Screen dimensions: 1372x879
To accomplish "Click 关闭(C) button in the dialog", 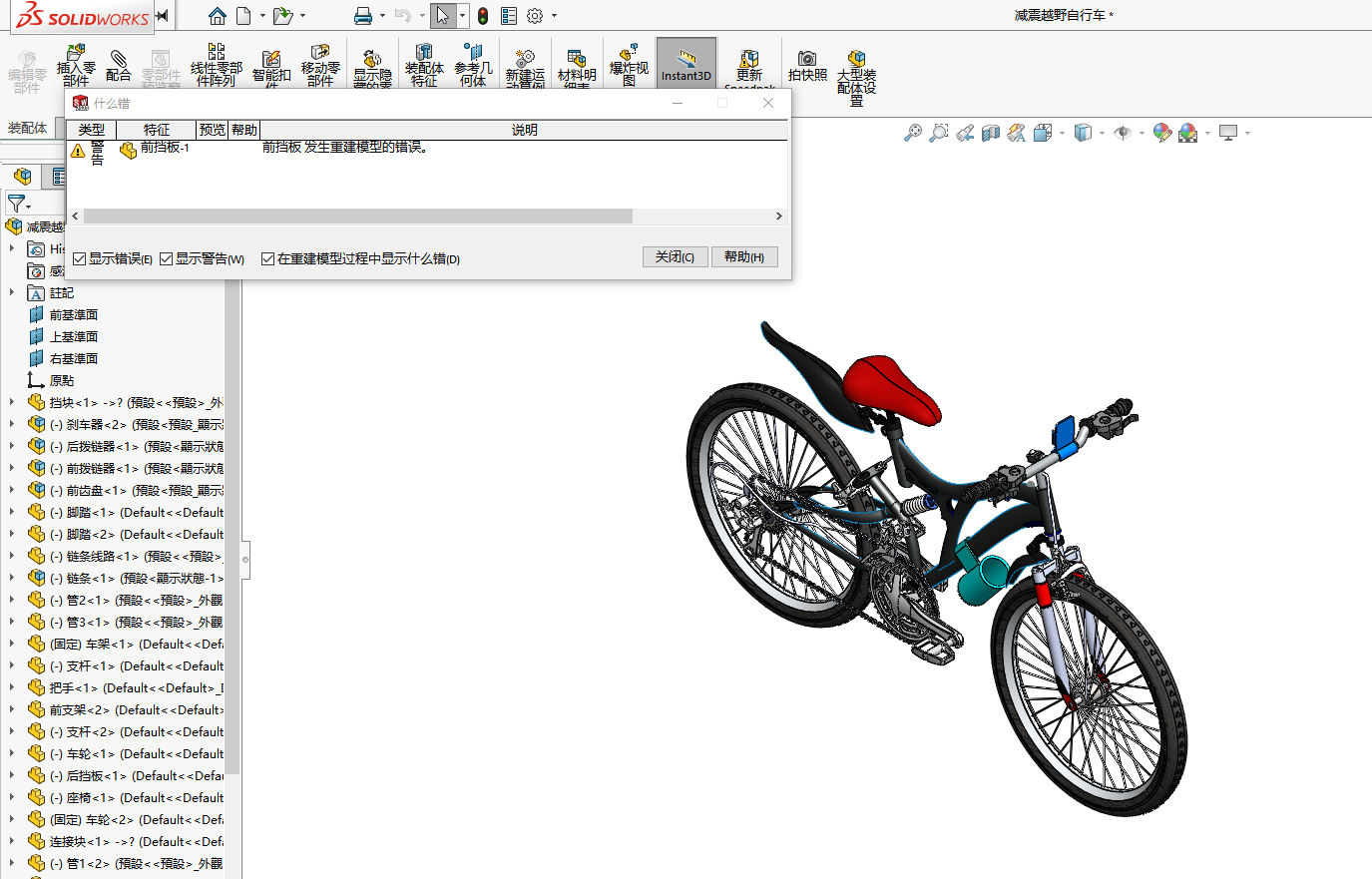I will (675, 257).
